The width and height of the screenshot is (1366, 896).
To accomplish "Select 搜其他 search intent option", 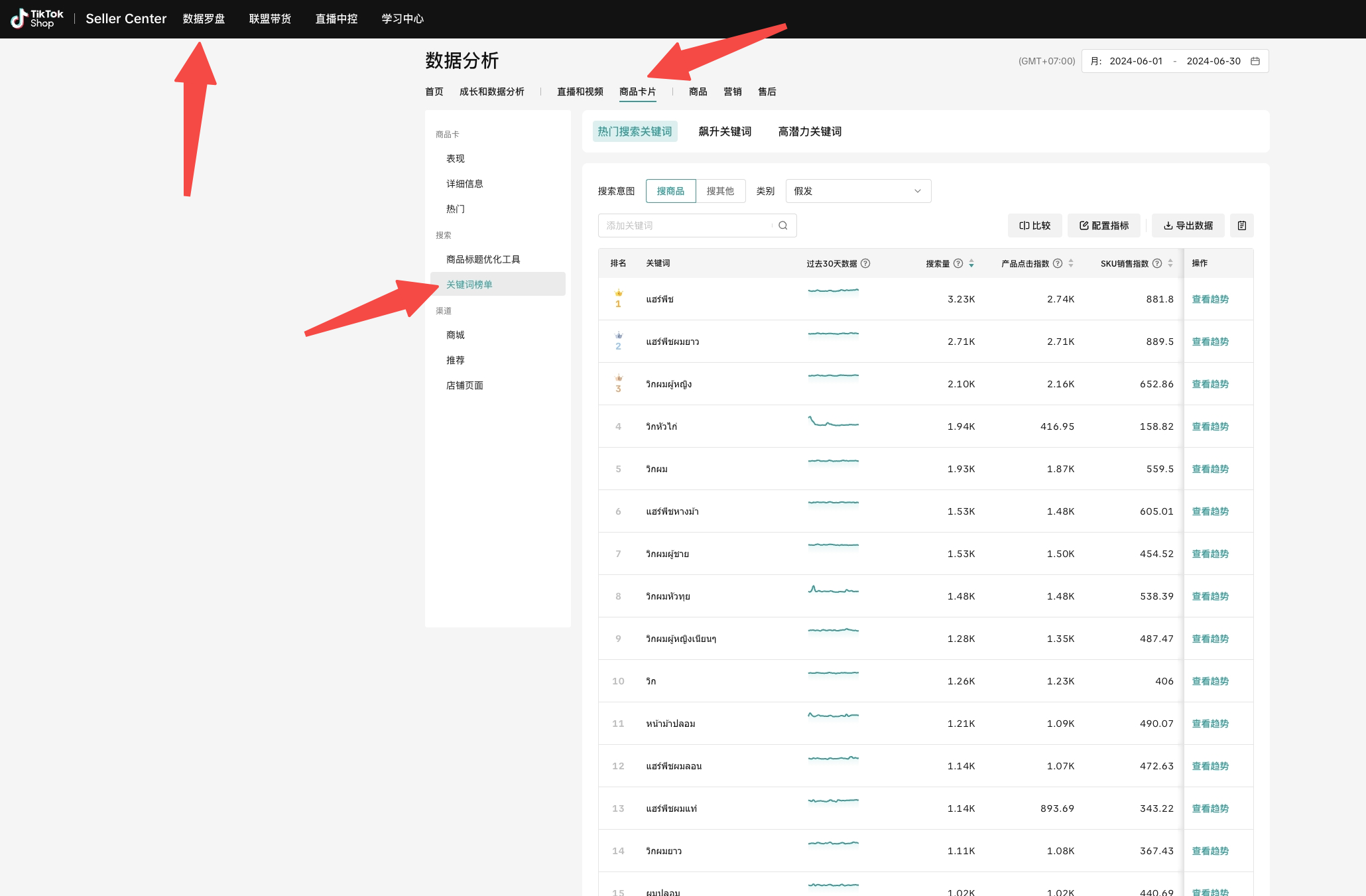I will 720,191.
